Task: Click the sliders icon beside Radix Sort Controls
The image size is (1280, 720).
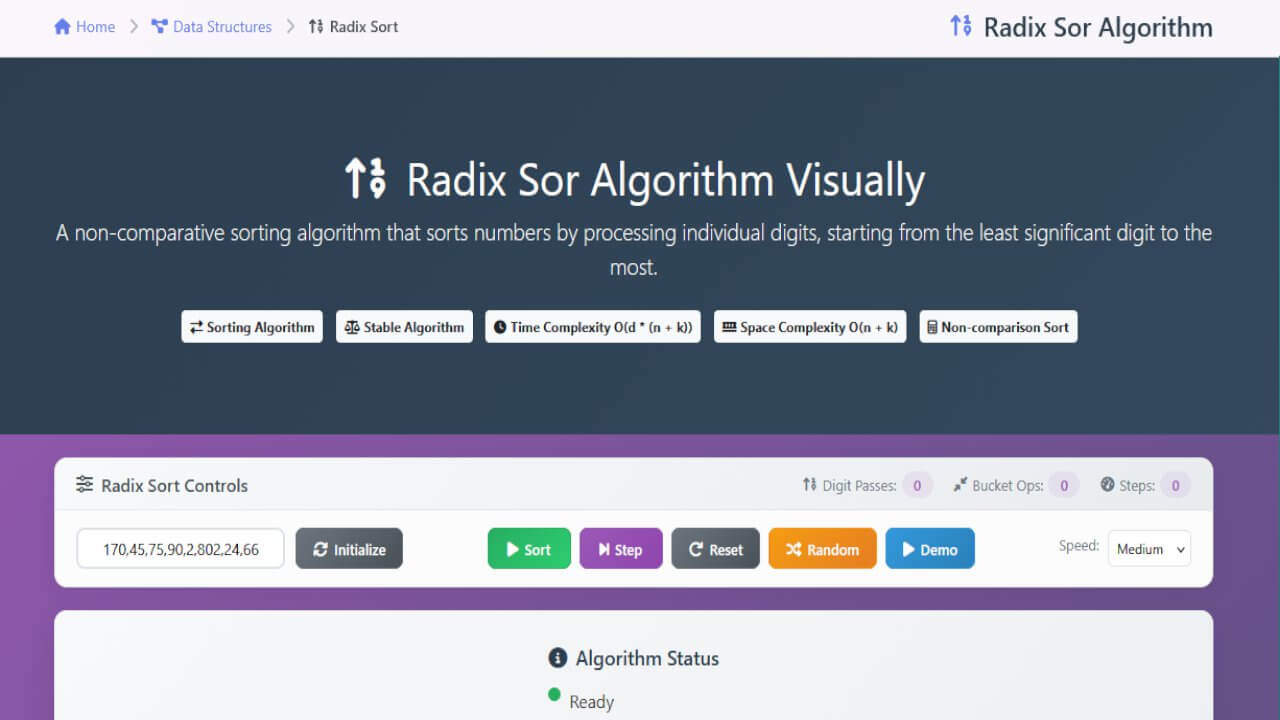Action: pyautogui.click(x=85, y=485)
